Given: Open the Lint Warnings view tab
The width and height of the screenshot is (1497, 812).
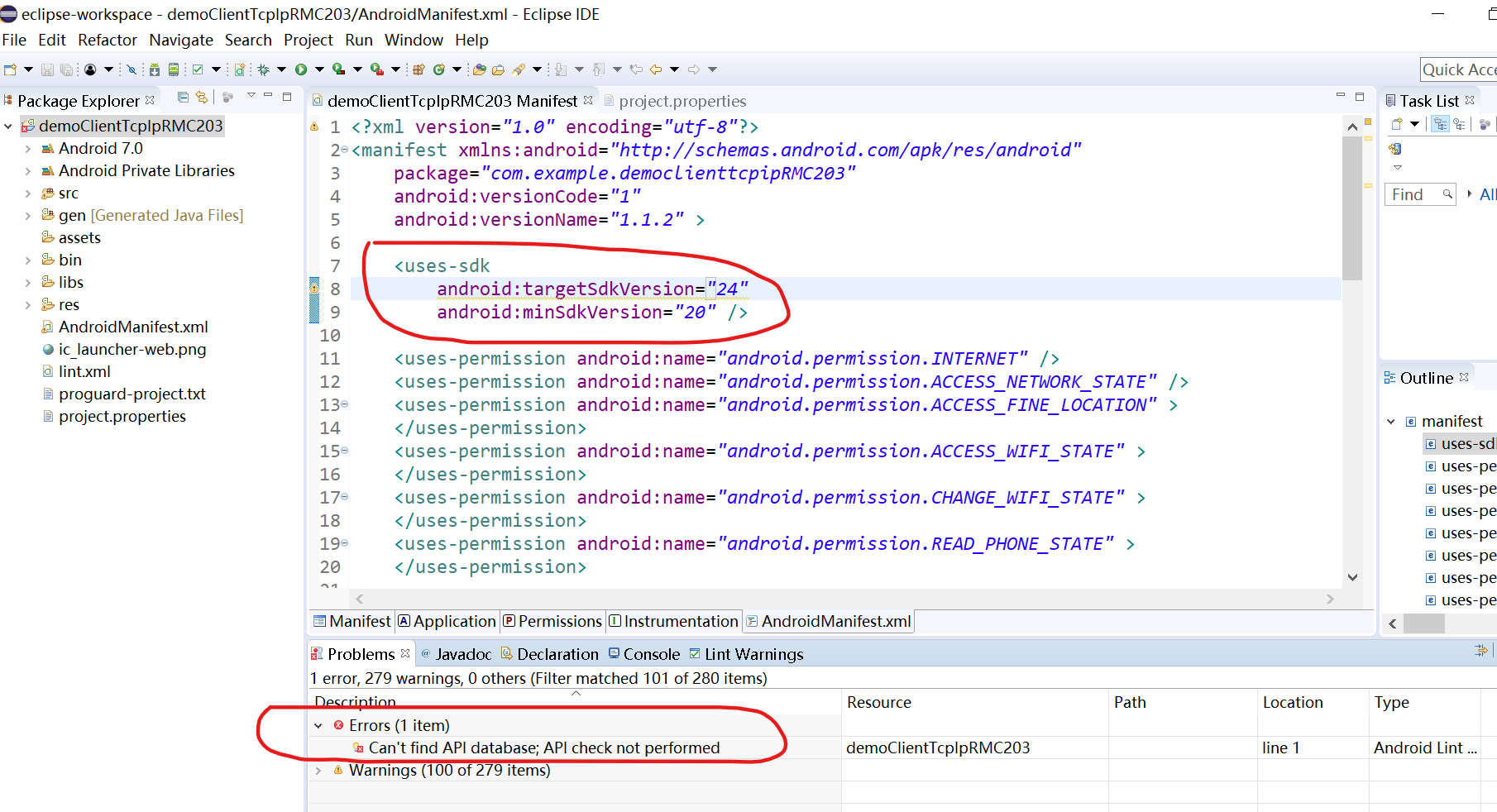Looking at the screenshot, I should (746, 654).
